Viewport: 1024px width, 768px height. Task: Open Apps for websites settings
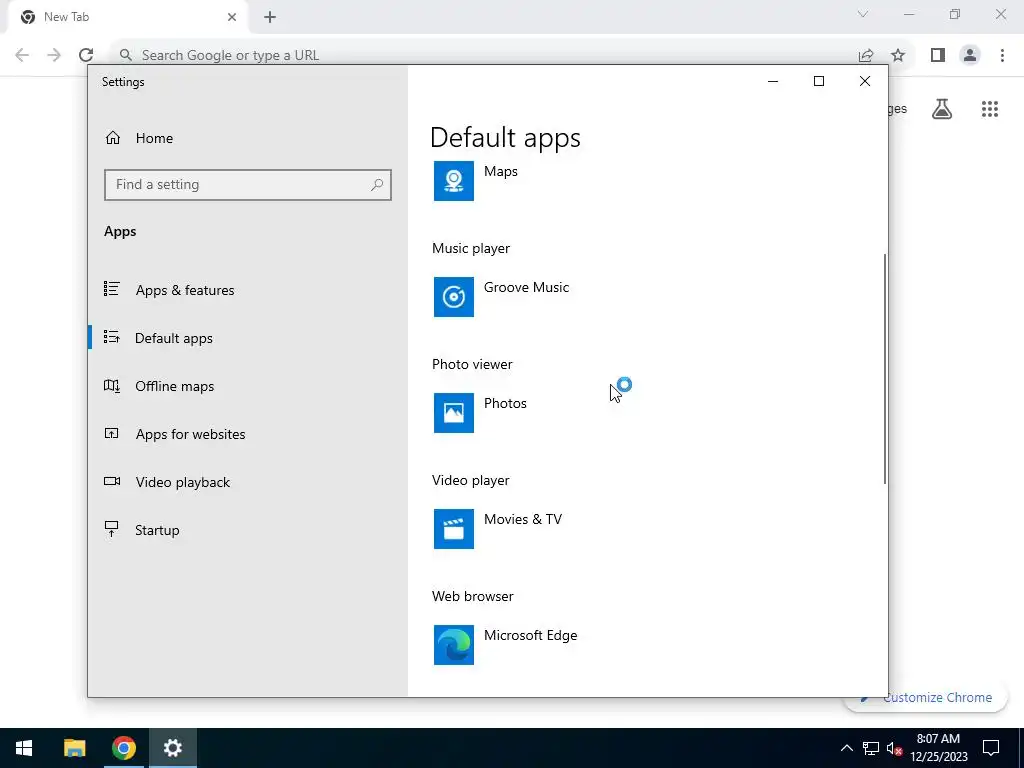click(248, 434)
